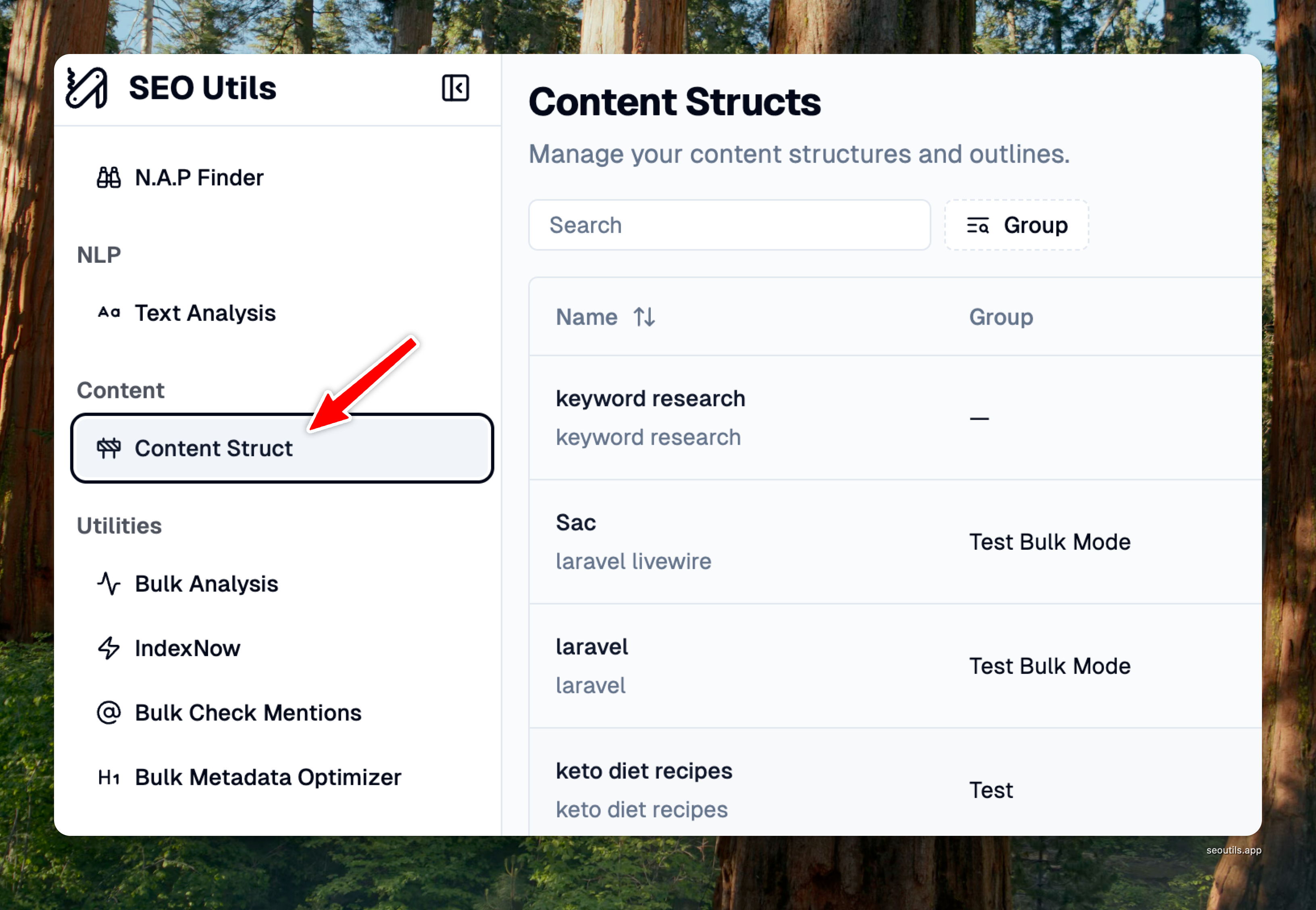Sort the table by Name column
Screen dimensions: 1316x910
pos(644,317)
